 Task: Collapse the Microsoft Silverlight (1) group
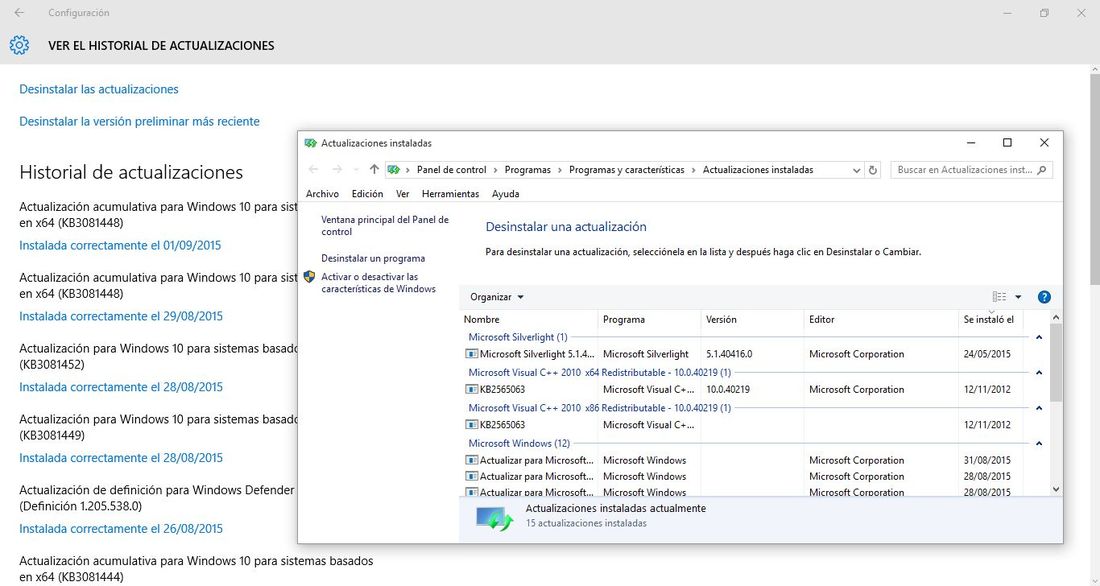(1039, 338)
